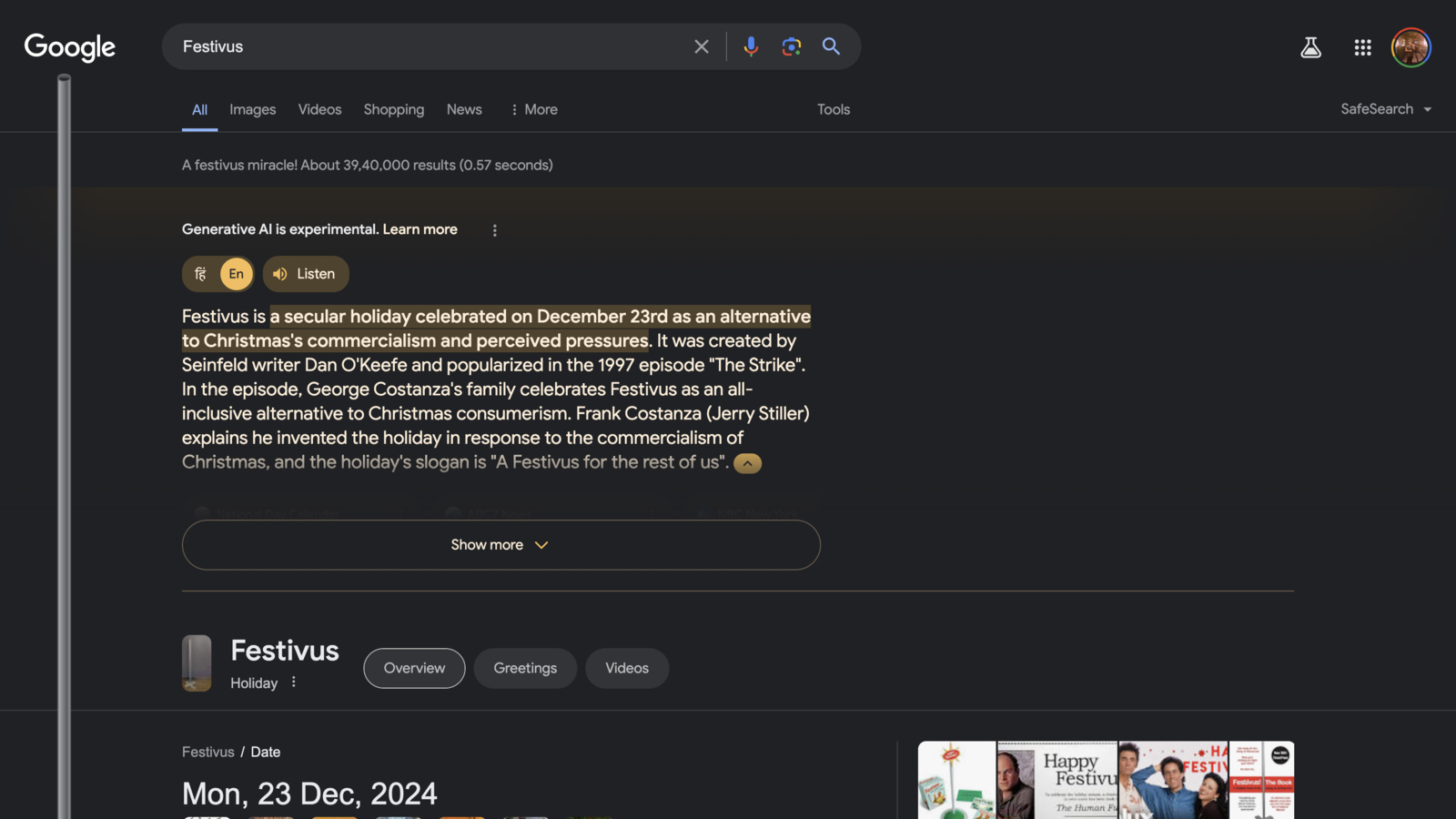This screenshot has height=819, width=1456.
Task: Open Google Lens image search
Action: 790,46
